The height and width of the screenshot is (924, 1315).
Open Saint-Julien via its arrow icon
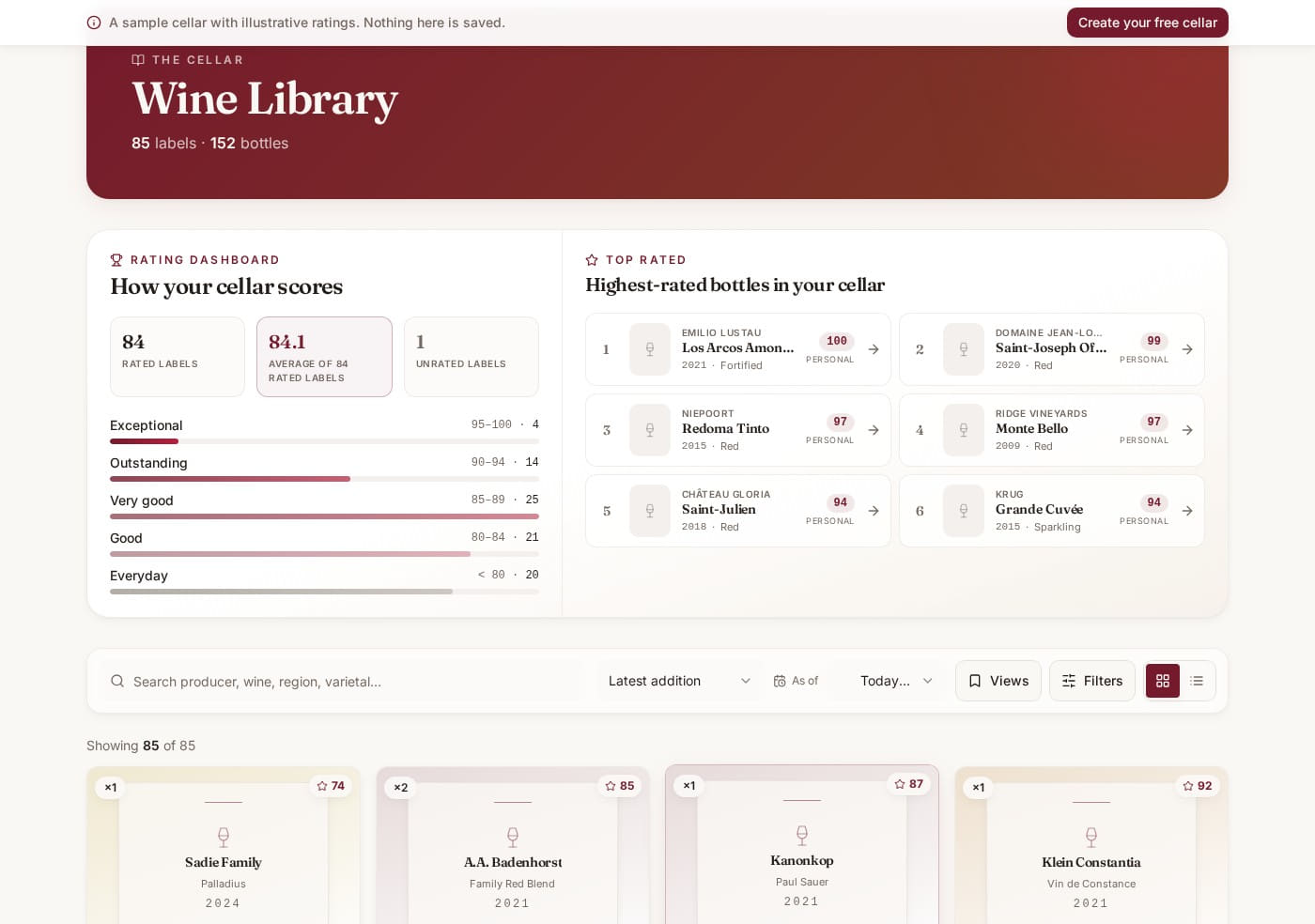point(874,511)
